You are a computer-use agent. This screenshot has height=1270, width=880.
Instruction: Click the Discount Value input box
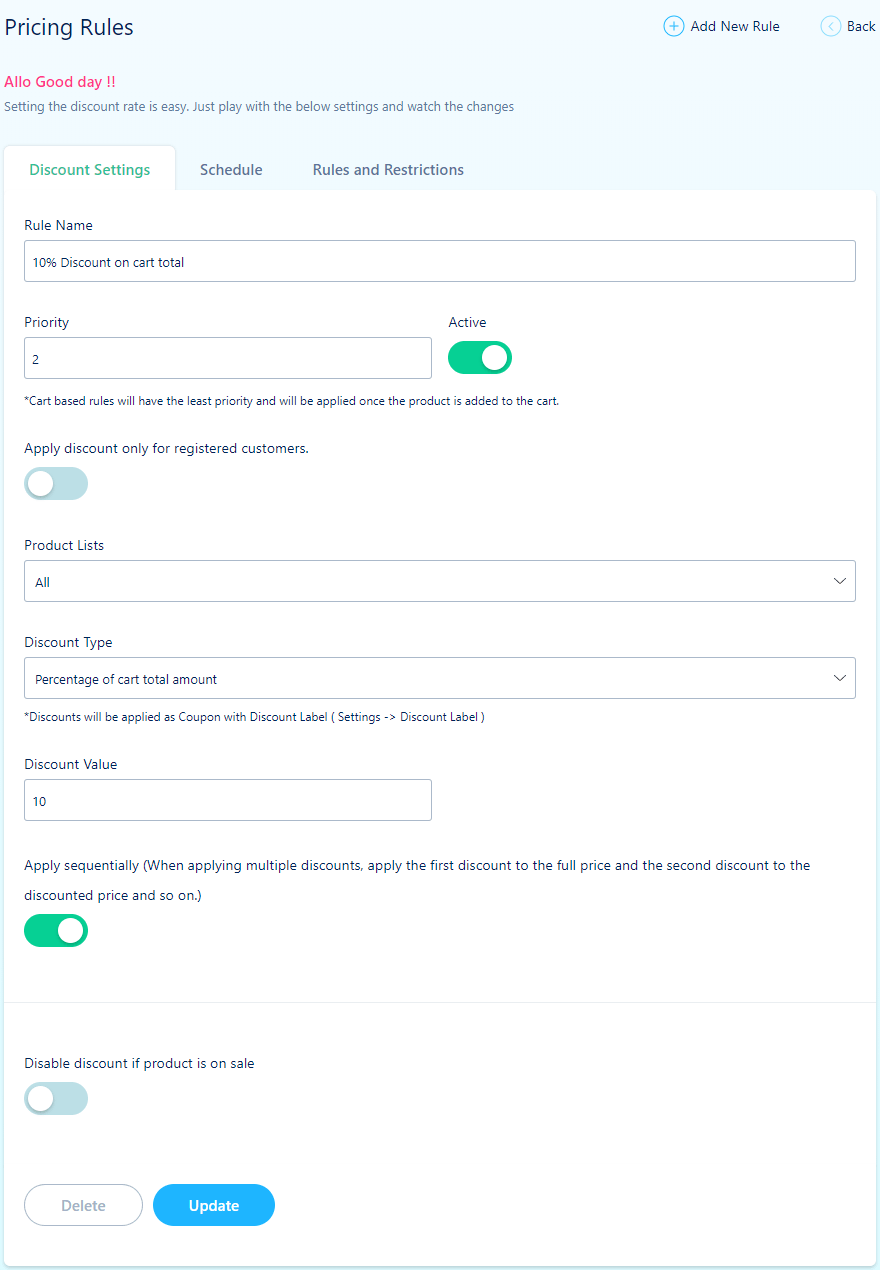(228, 801)
